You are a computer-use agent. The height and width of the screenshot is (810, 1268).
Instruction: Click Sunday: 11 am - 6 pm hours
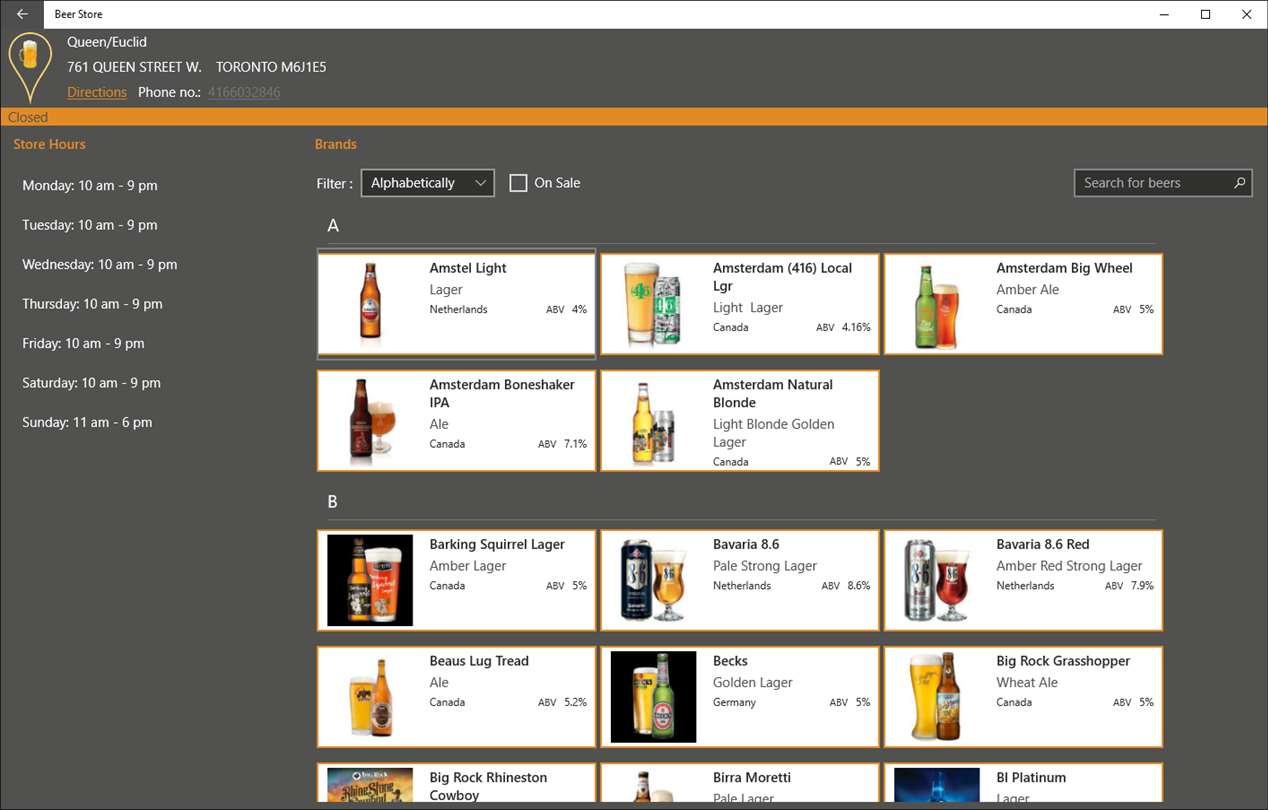click(87, 422)
